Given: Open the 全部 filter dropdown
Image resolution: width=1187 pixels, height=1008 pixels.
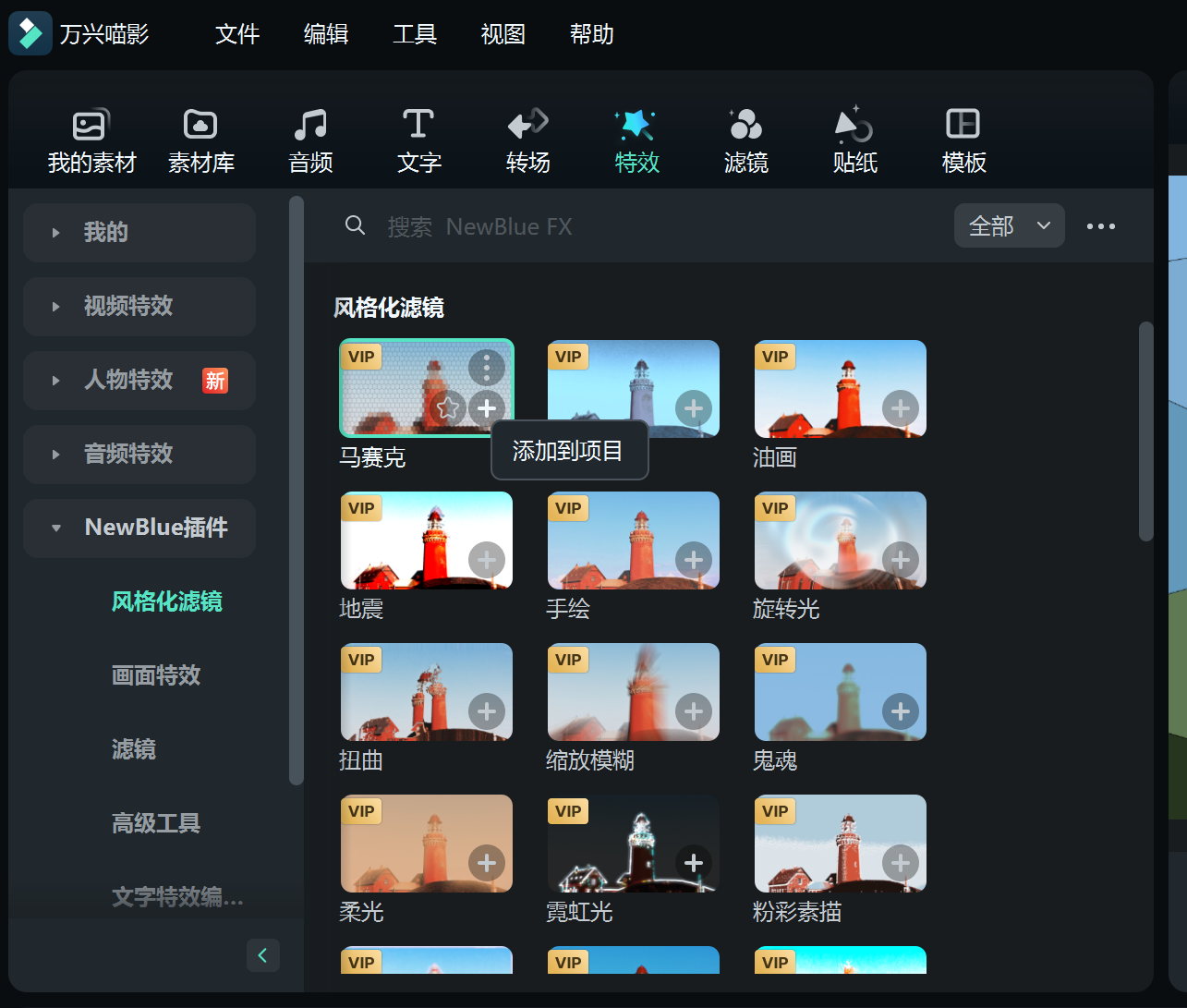Looking at the screenshot, I should pyautogui.click(x=1009, y=225).
